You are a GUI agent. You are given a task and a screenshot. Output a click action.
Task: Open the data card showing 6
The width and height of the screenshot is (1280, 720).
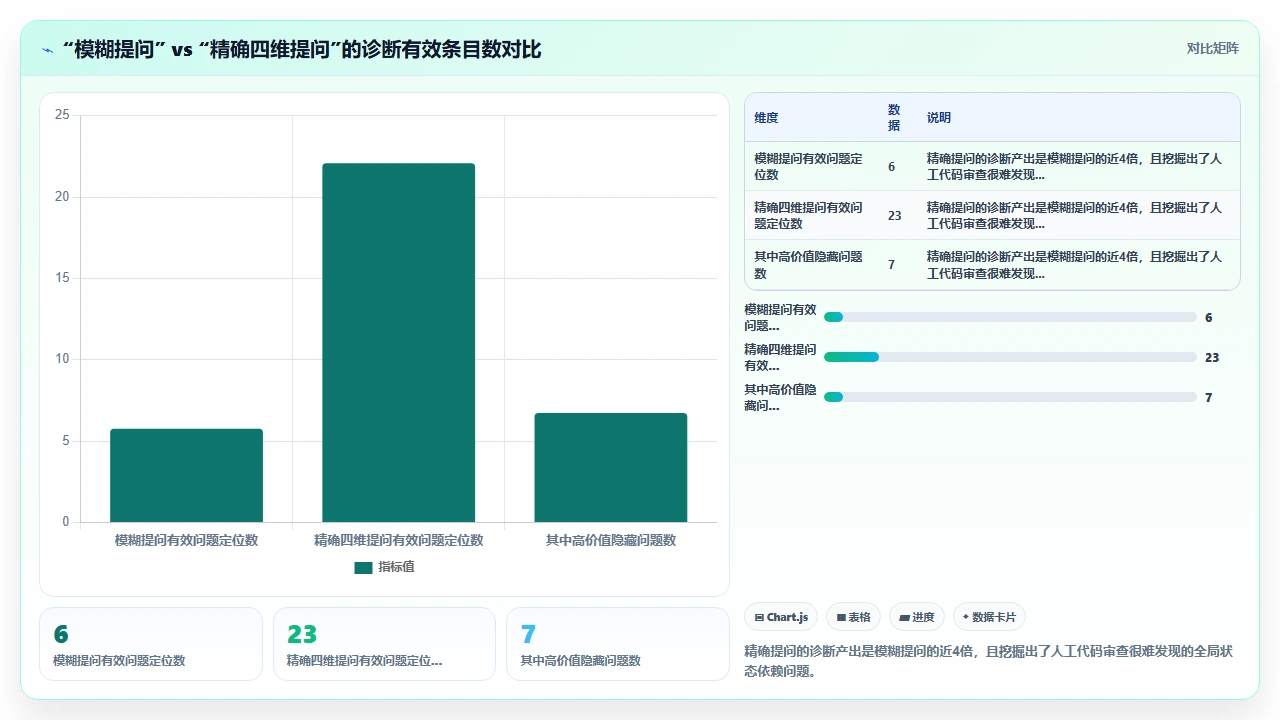pos(151,644)
